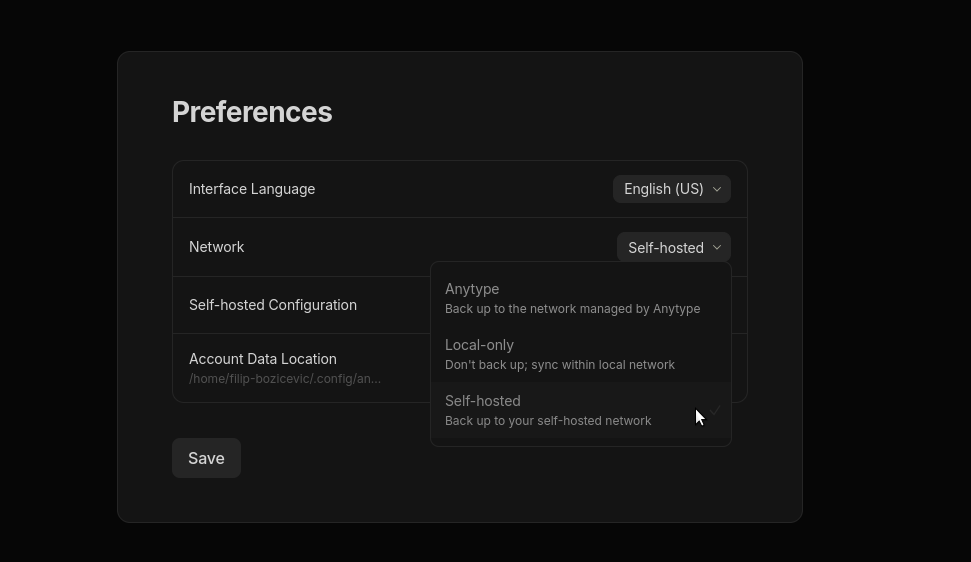Click "Back up to your self-hosted network" description
Viewport: 971px width, 562px height.
[x=548, y=421]
